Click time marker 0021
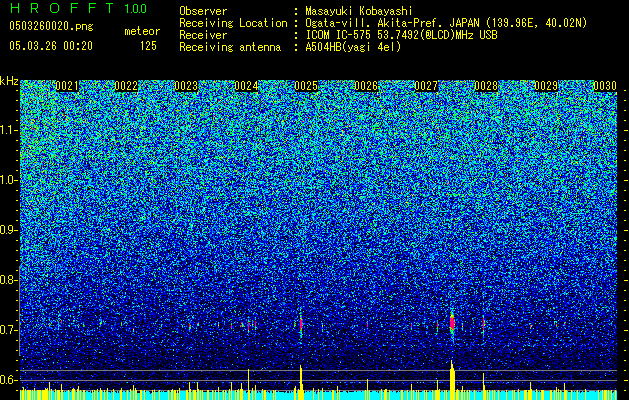The height and width of the screenshot is (400, 629). [67, 86]
